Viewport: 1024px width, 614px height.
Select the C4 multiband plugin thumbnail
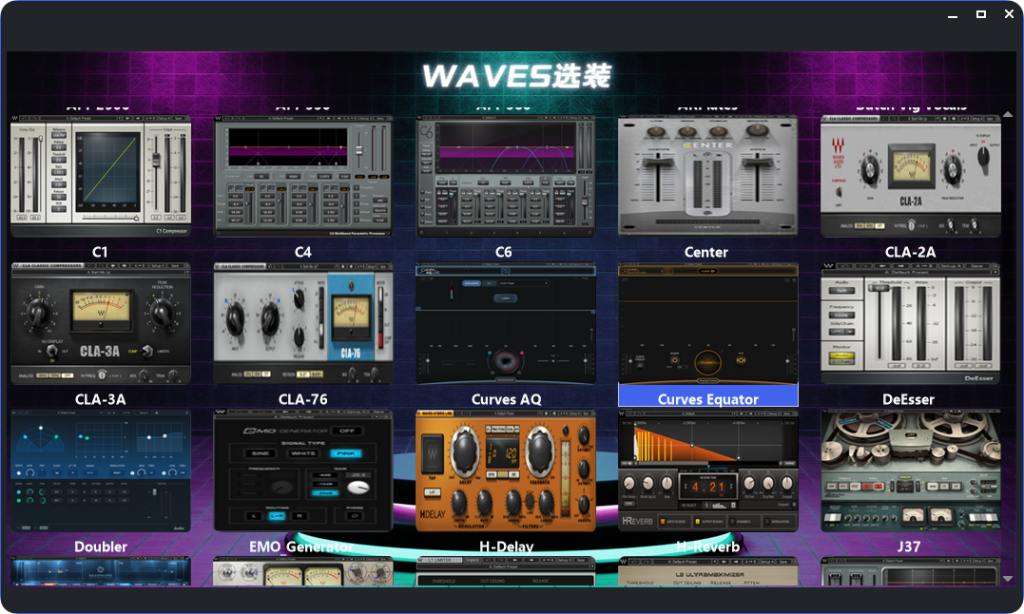click(304, 176)
